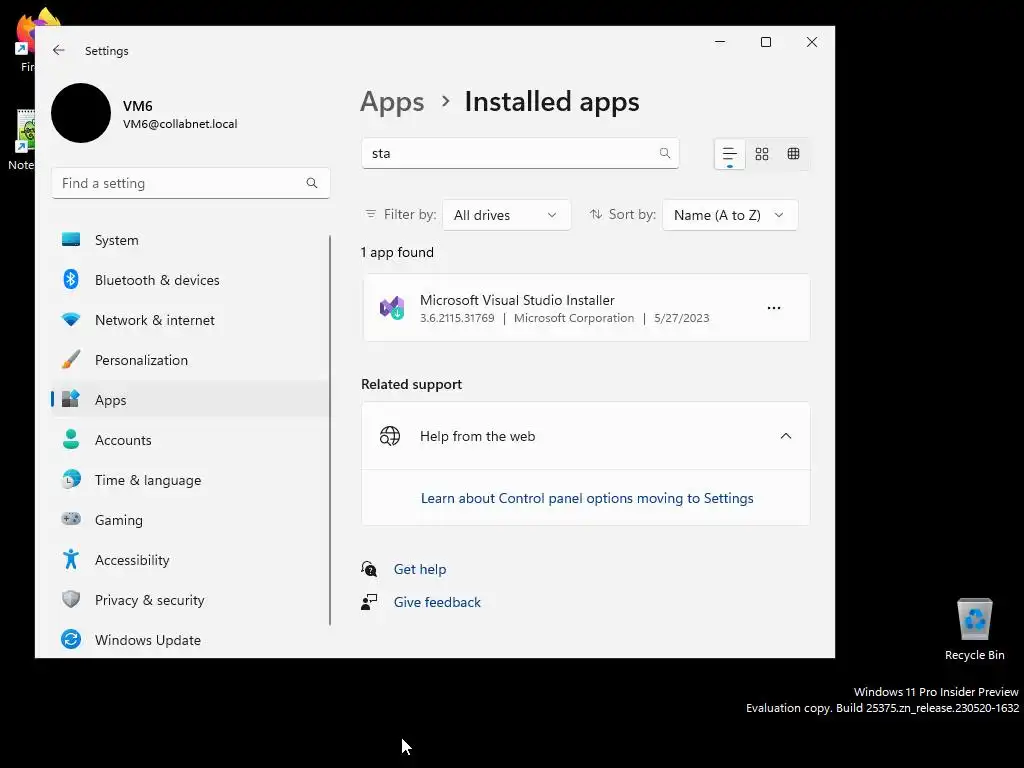Viewport: 1024px width, 768px height.
Task: Click the Windows Update sync icon
Action: pos(71,639)
